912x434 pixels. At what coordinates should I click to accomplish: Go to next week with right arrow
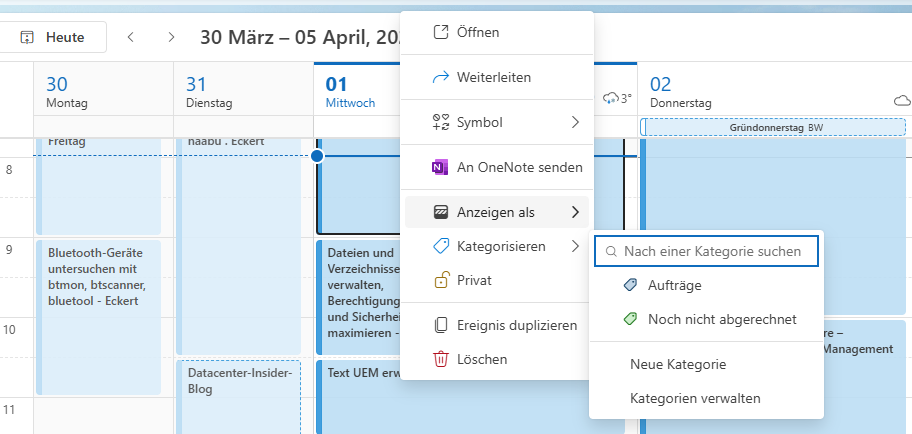(x=172, y=37)
